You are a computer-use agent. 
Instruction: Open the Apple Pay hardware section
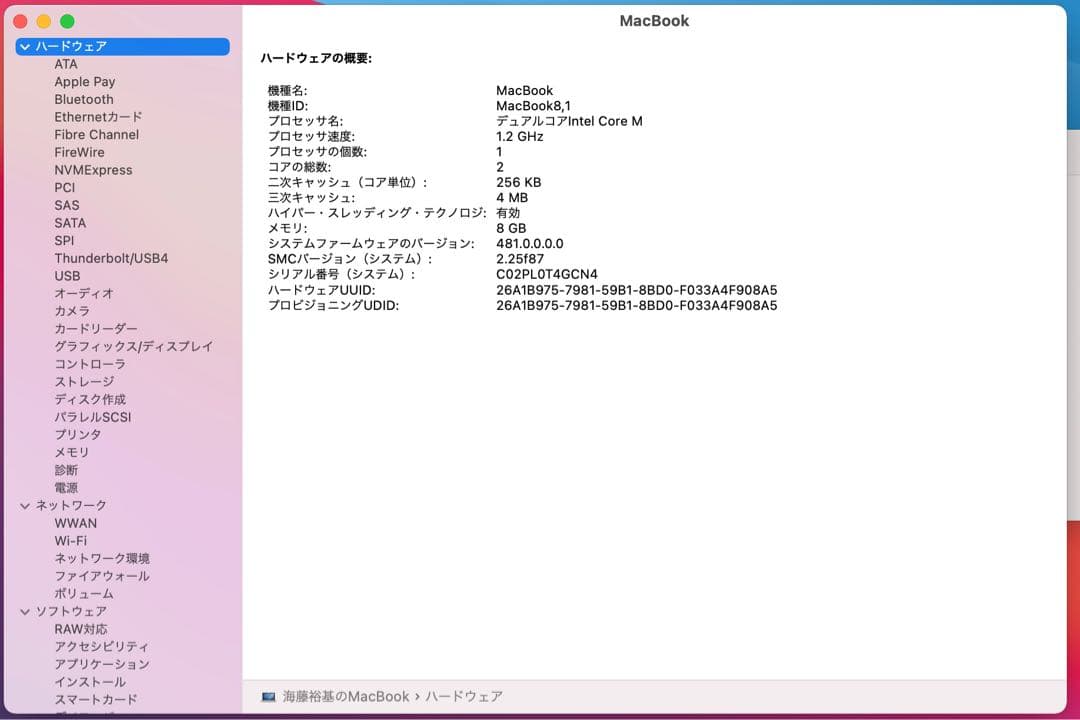click(x=84, y=81)
